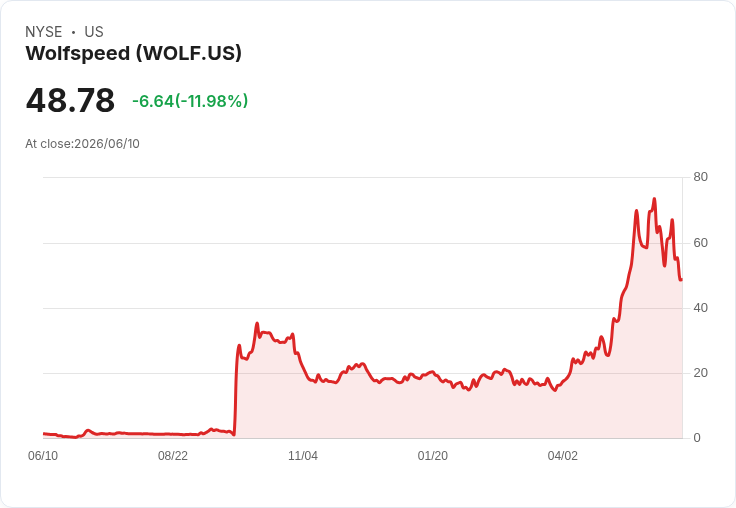The width and height of the screenshot is (736, 508).
Task: Click the sharp vertical jump before 11/04
Action: [236, 390]
